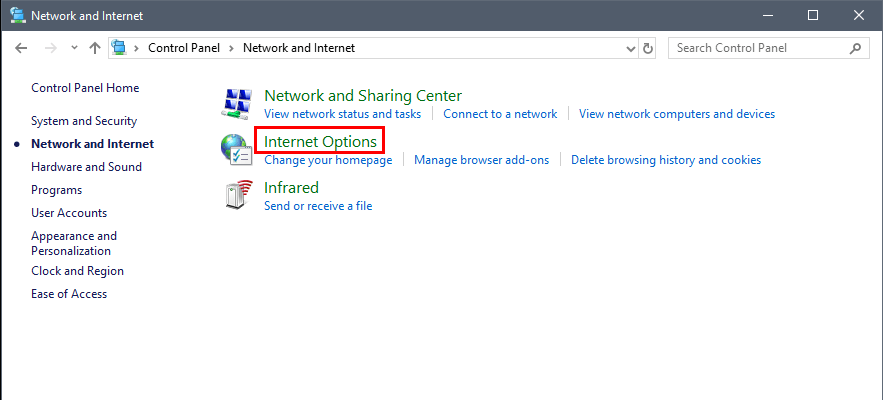
Task: Open Hardware and Sound category
Action: coord(86,167)
